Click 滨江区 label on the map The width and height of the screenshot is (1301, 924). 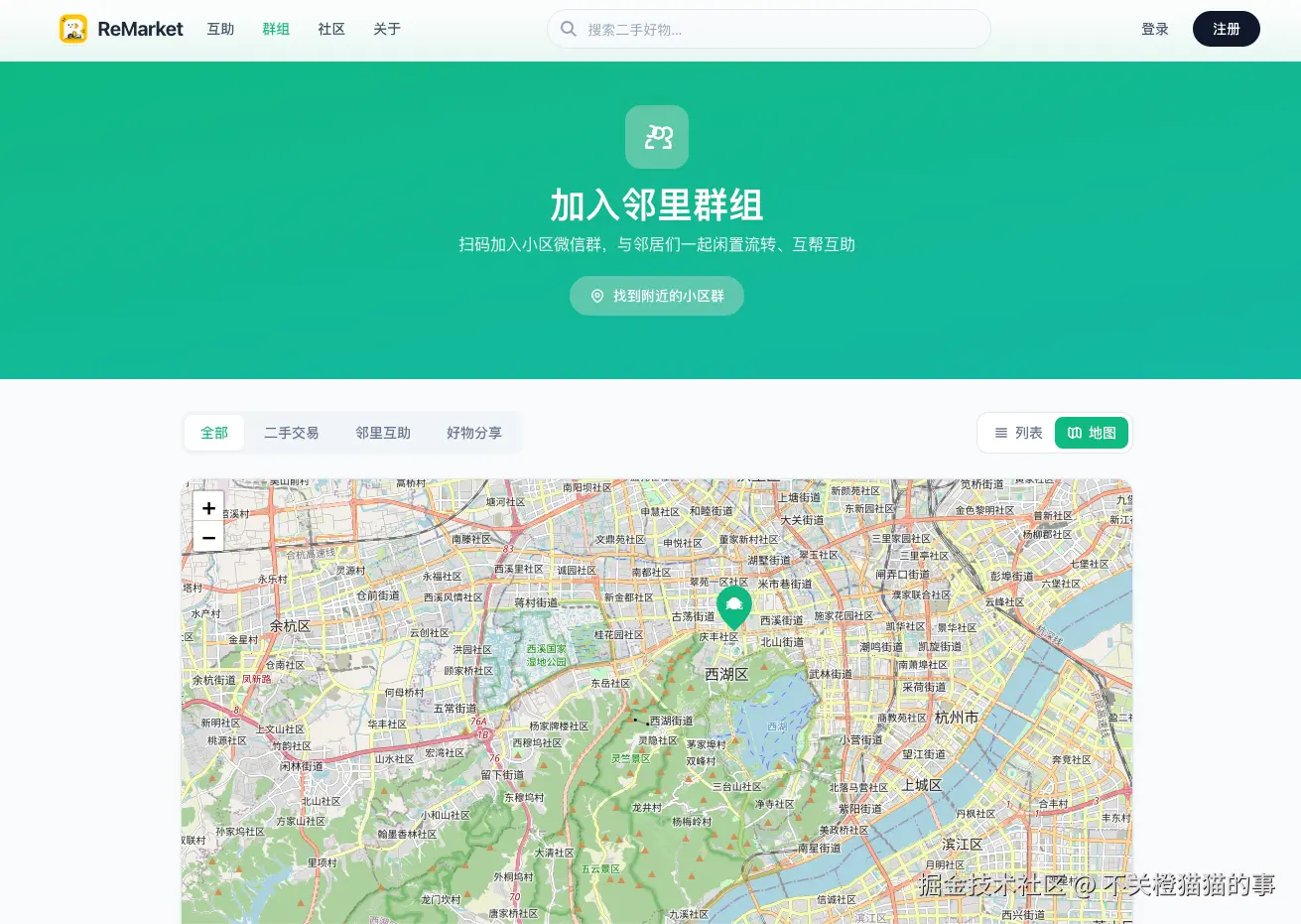(x=963, y=845)
